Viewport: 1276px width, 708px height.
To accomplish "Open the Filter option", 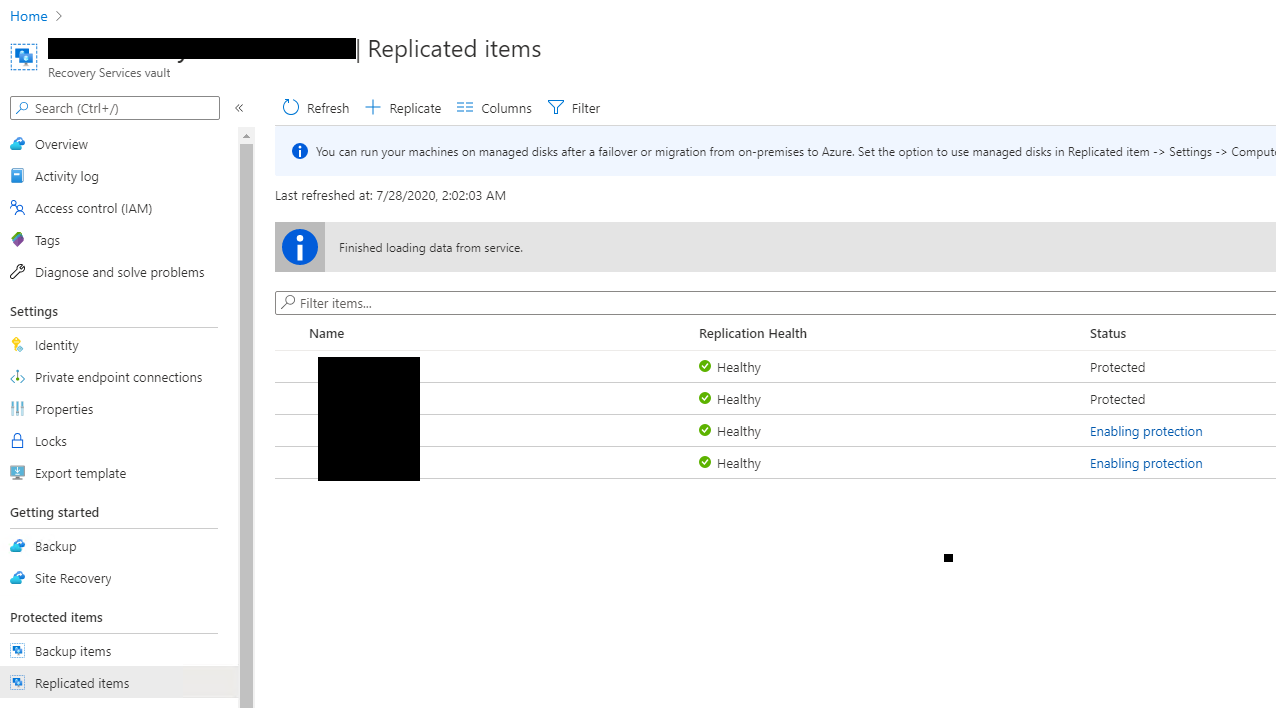I will 574,108.
